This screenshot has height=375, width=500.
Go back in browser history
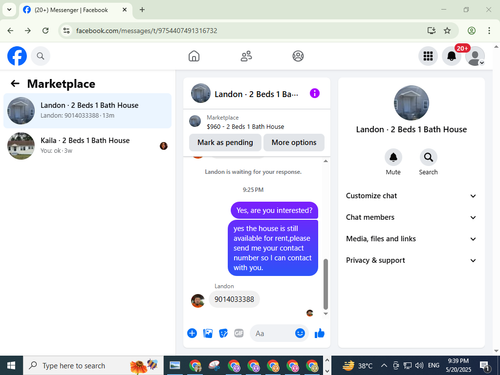click(10, 31)
